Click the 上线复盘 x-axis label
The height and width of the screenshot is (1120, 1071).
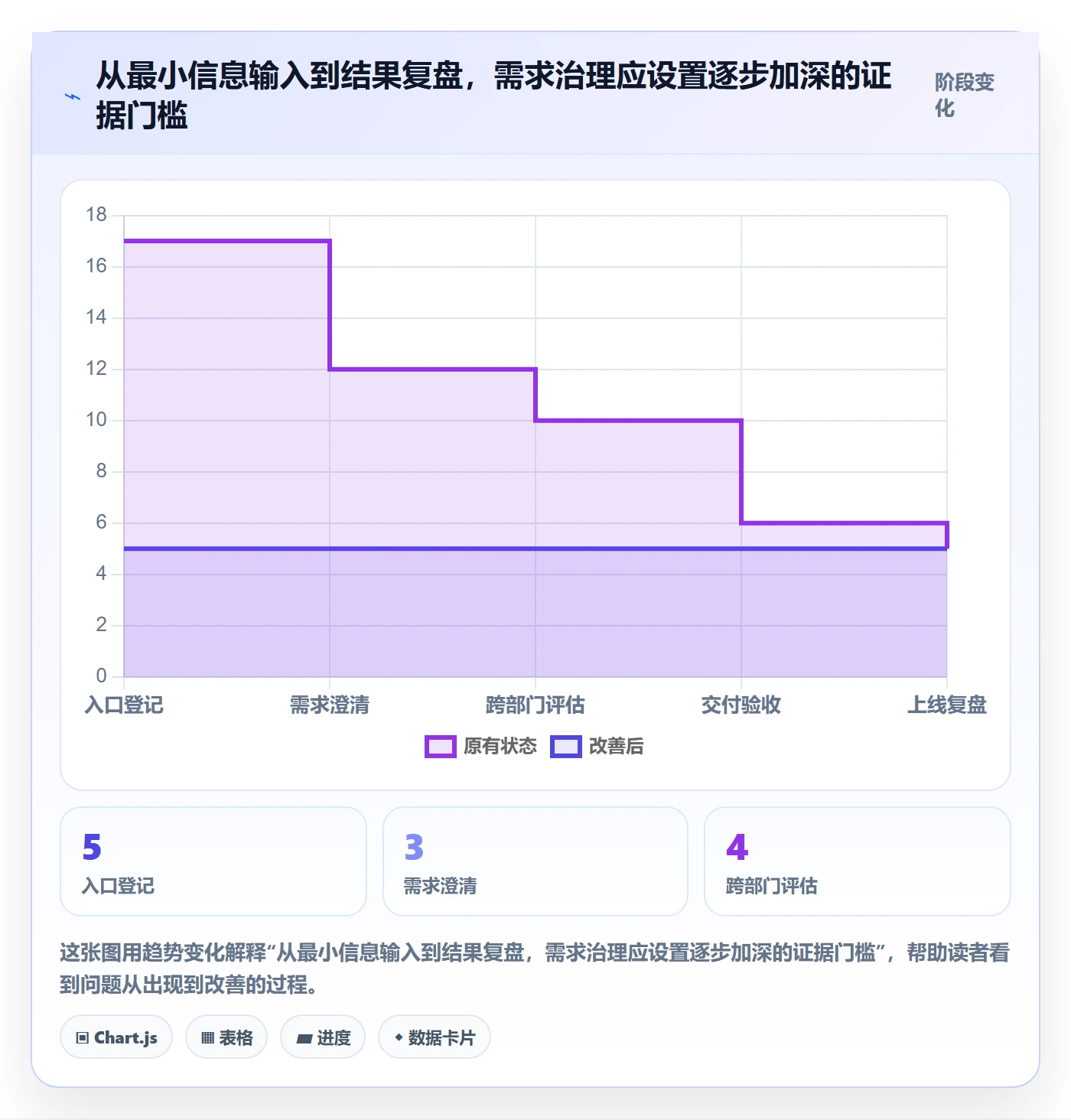pyautogui.click(x=947, y=705)
